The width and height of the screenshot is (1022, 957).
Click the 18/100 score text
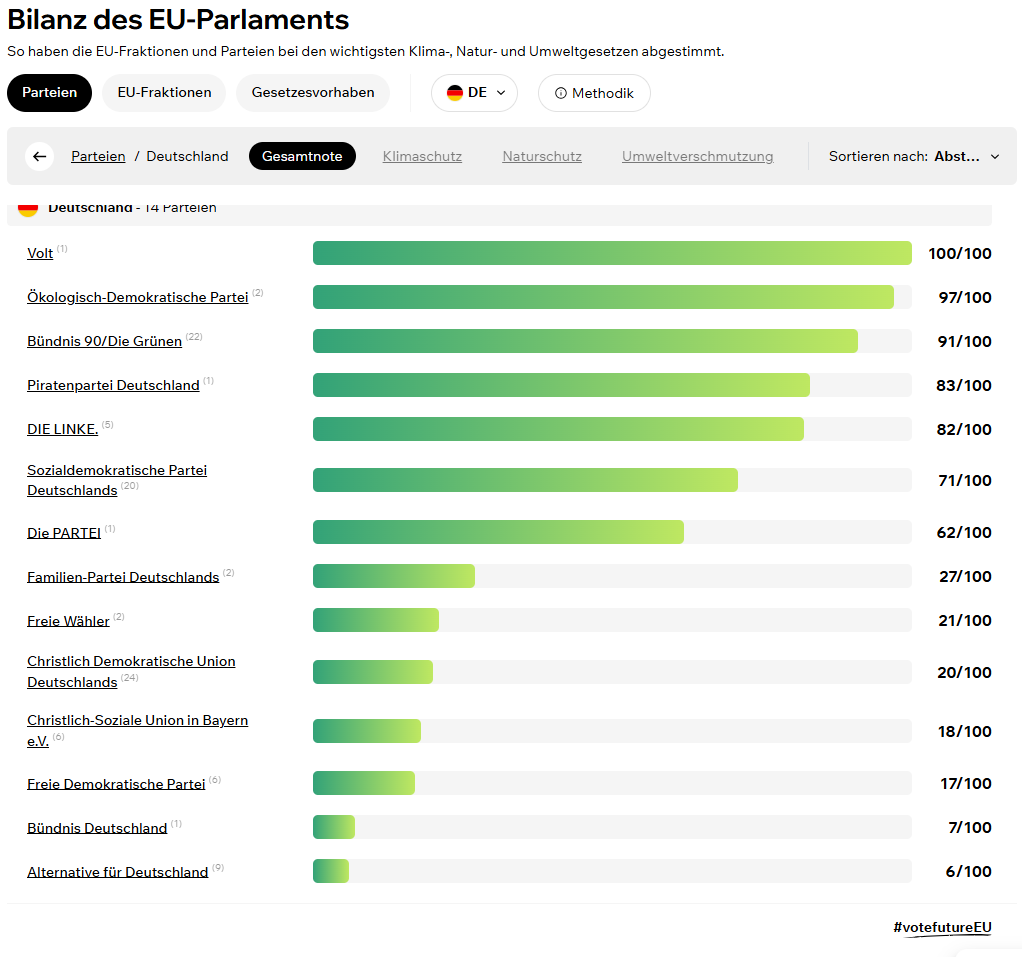point(965,731)
